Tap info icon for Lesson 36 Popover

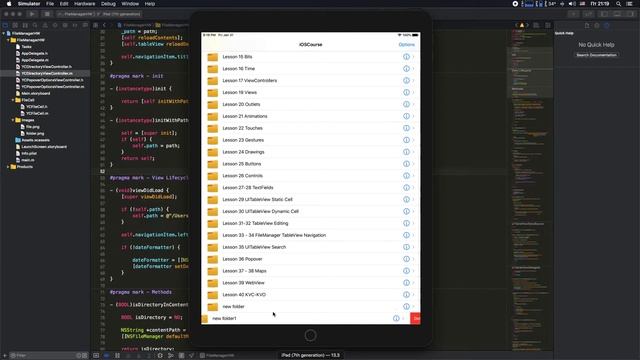[406, 259]
